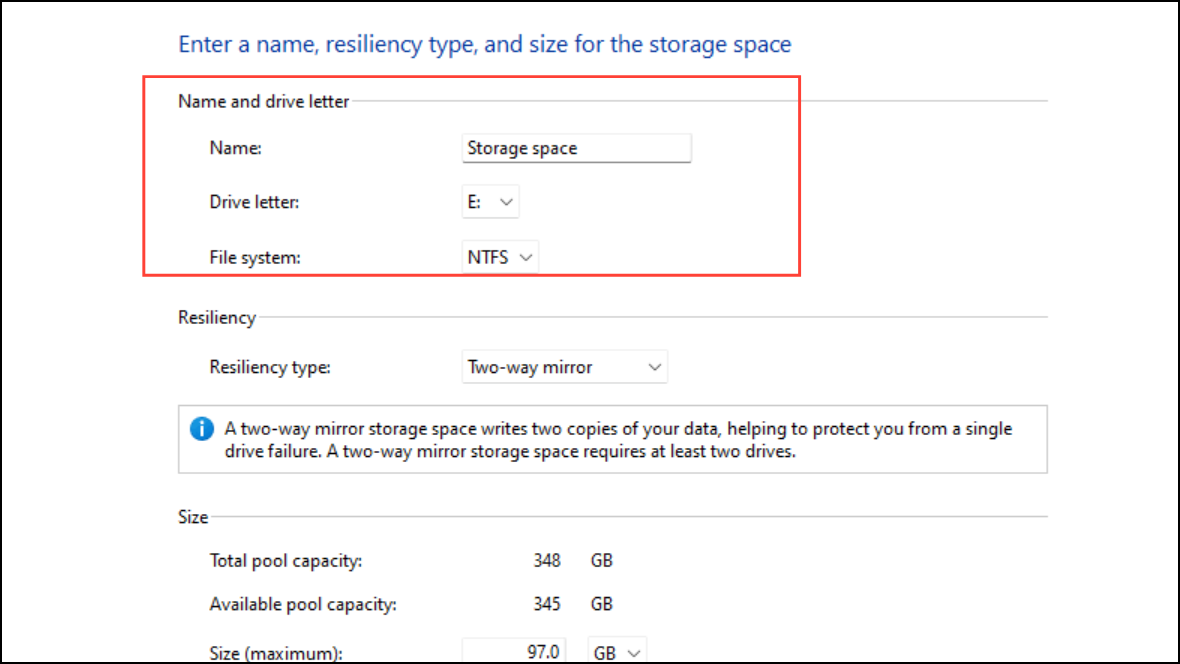
Task: Click the "File system:" label
Action: pyautogui.click(x=255, y=257)
